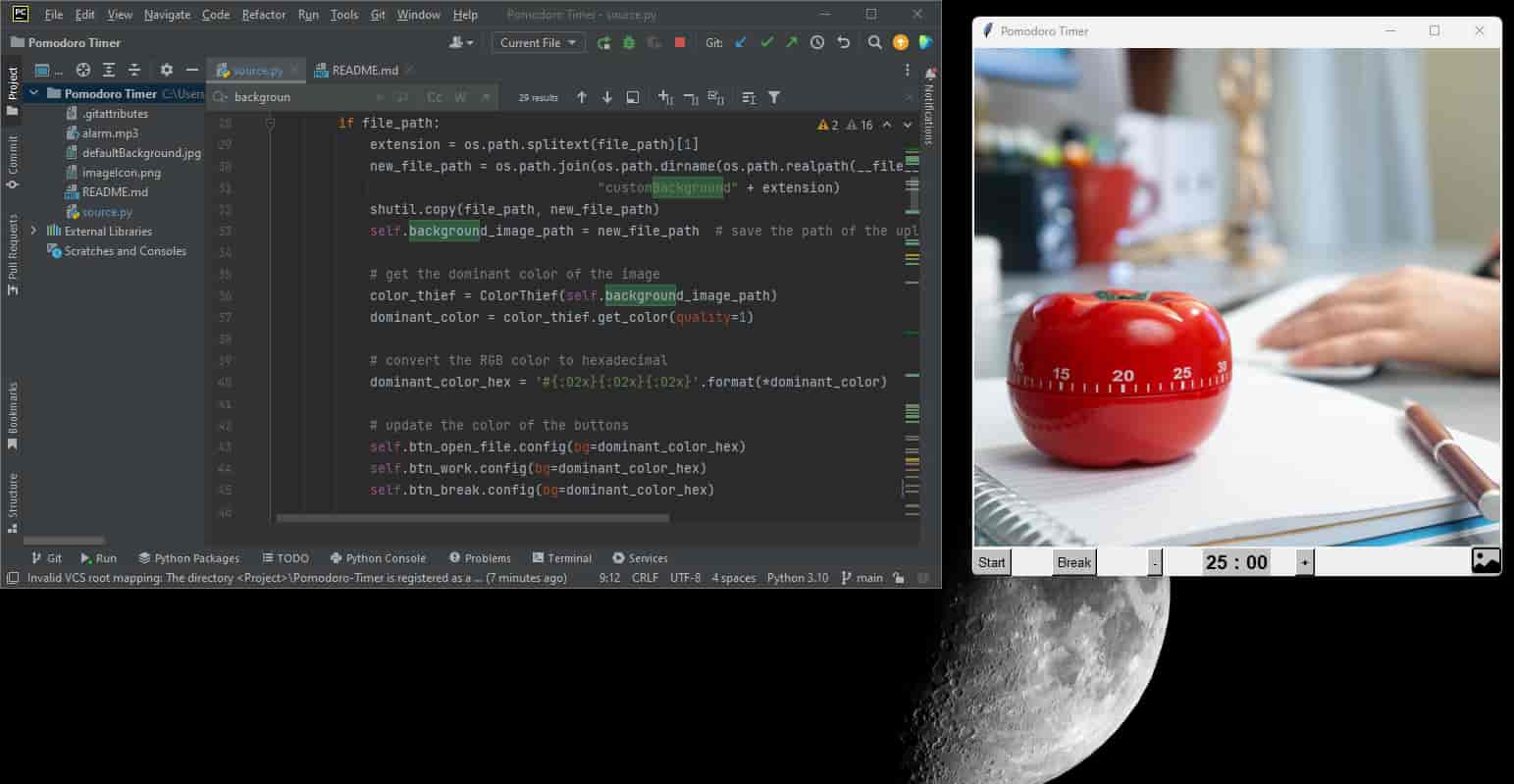Decrease time with the minus button
The image size is (1514, 784).
[1155, 562]
